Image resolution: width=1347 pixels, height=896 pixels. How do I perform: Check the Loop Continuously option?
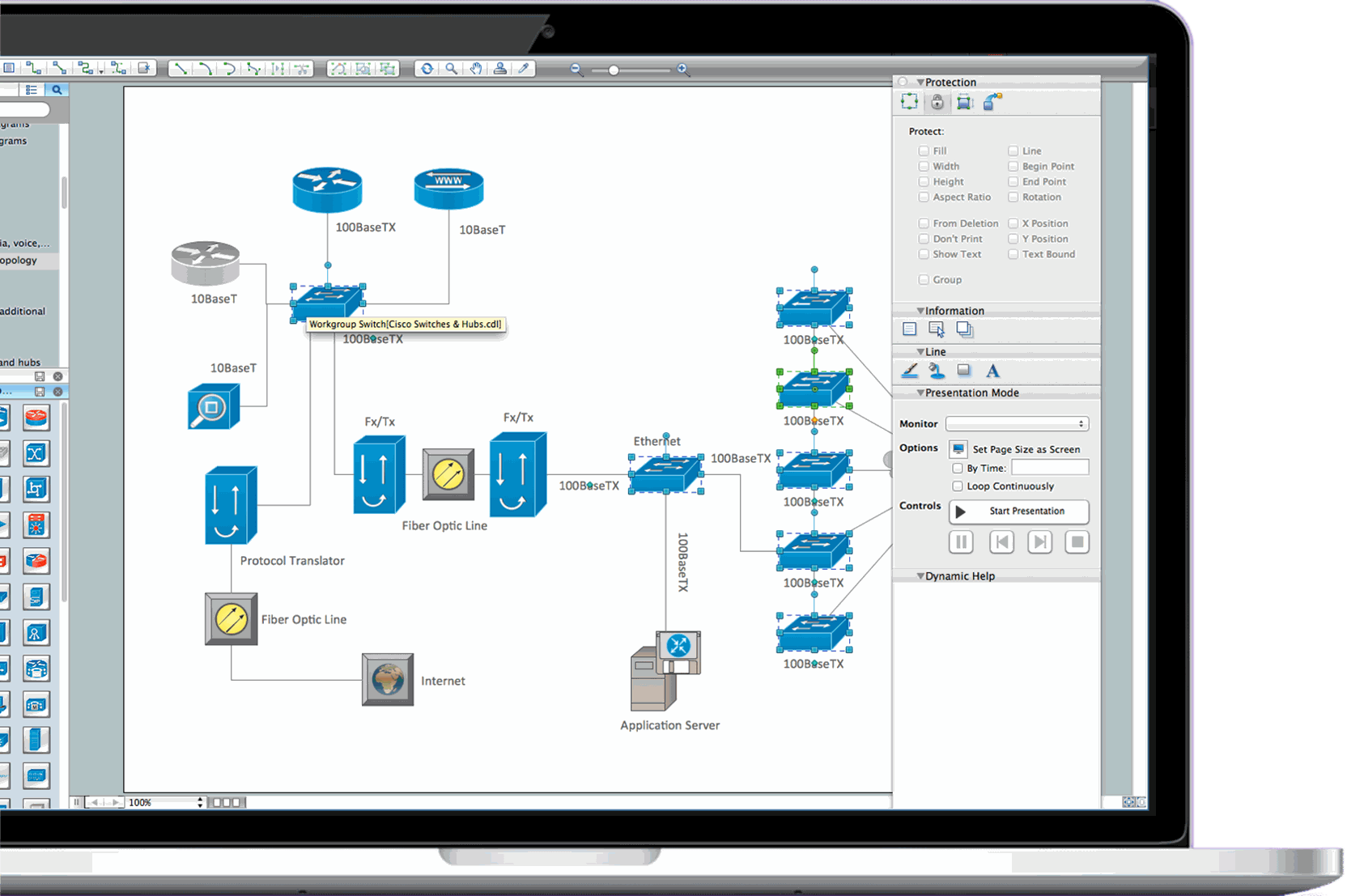(958, 486)
